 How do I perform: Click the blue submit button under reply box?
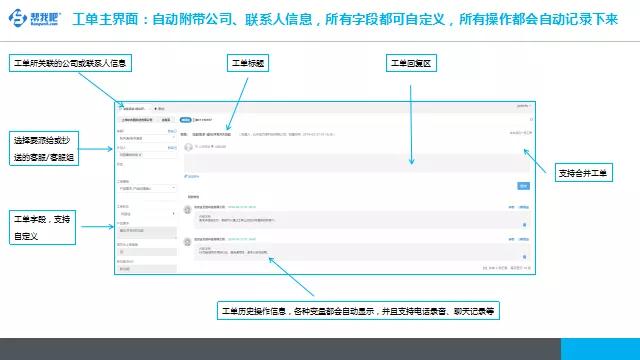click(x=523, y=186)
